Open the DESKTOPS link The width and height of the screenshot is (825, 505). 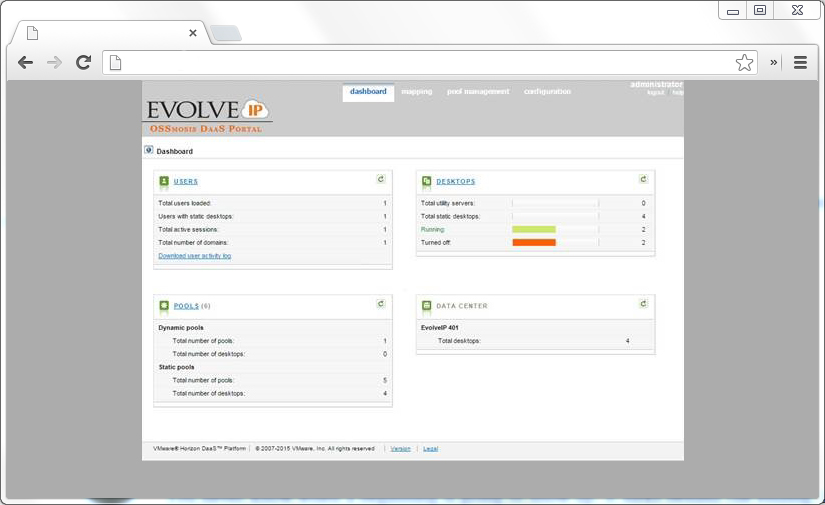456,181
